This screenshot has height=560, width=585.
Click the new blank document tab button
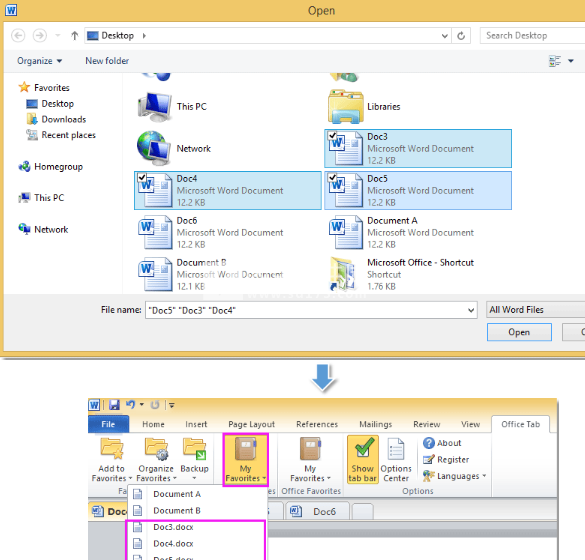pyautogui.click(x=362, y=511)
